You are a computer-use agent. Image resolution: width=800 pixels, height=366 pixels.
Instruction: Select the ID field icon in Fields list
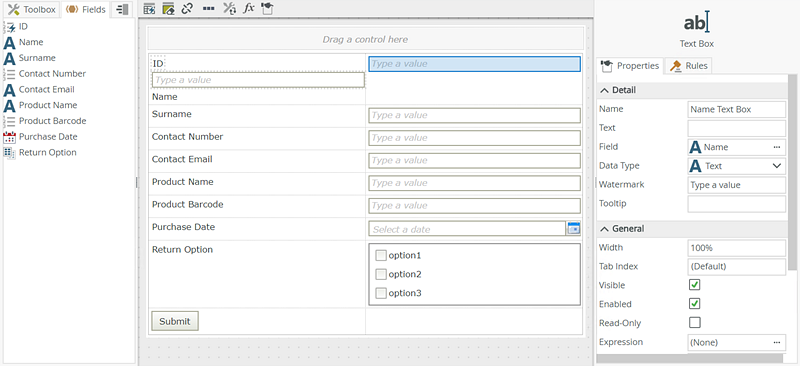click(9, 27)
